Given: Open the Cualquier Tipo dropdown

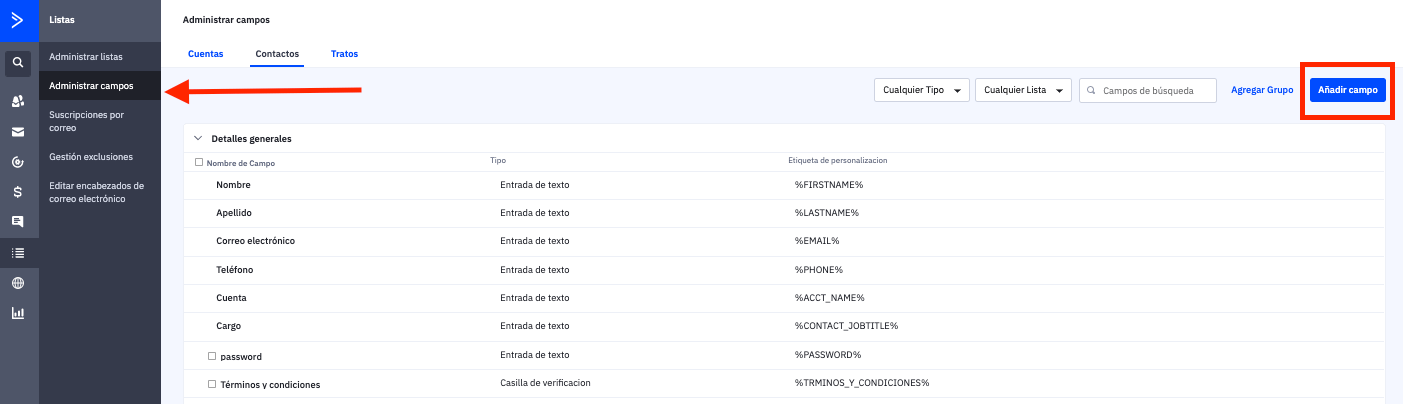Looking at the screenshot, I should (x=921, y=90).
